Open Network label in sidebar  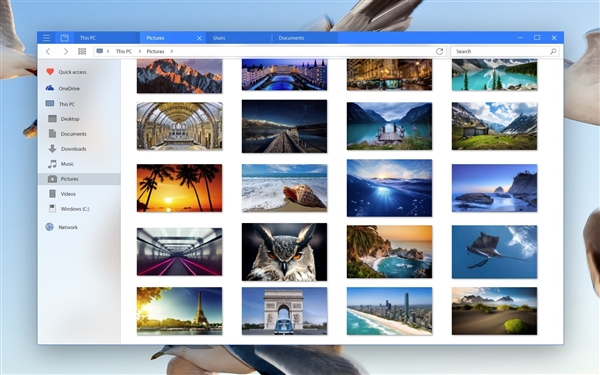(68, 227)
